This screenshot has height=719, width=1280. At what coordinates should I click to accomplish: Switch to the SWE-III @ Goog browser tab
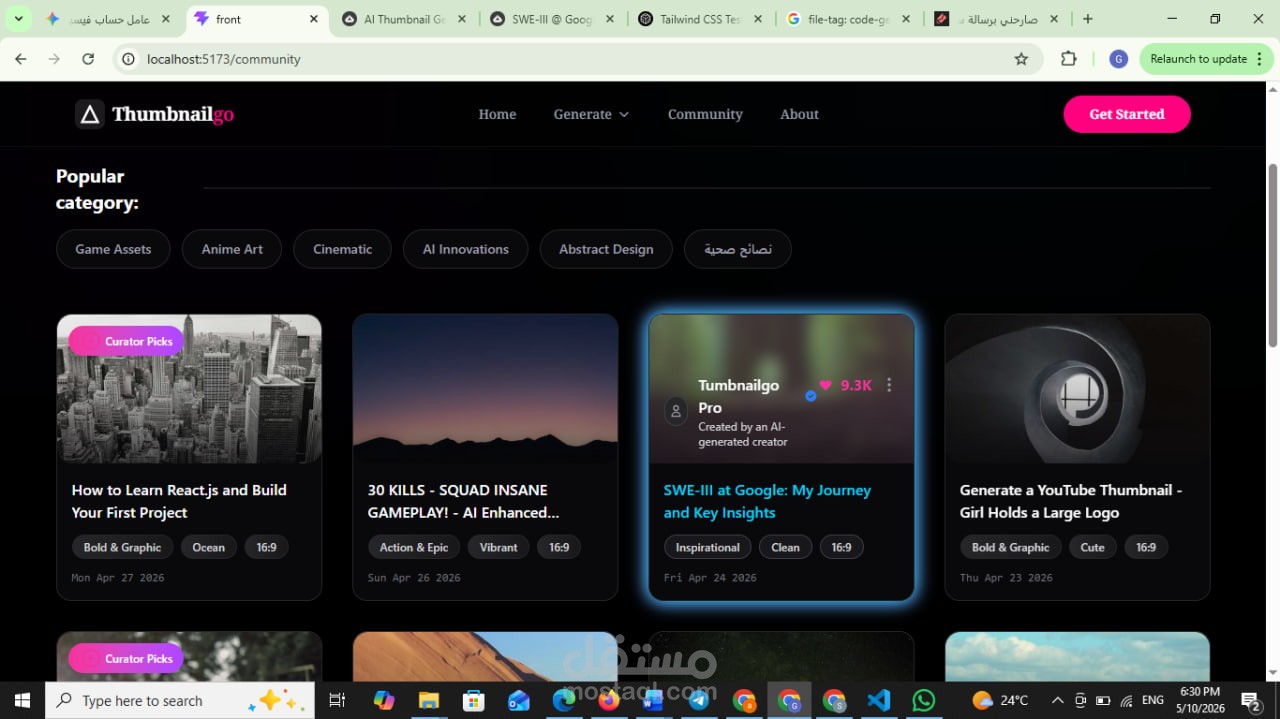tap(552, 19)
